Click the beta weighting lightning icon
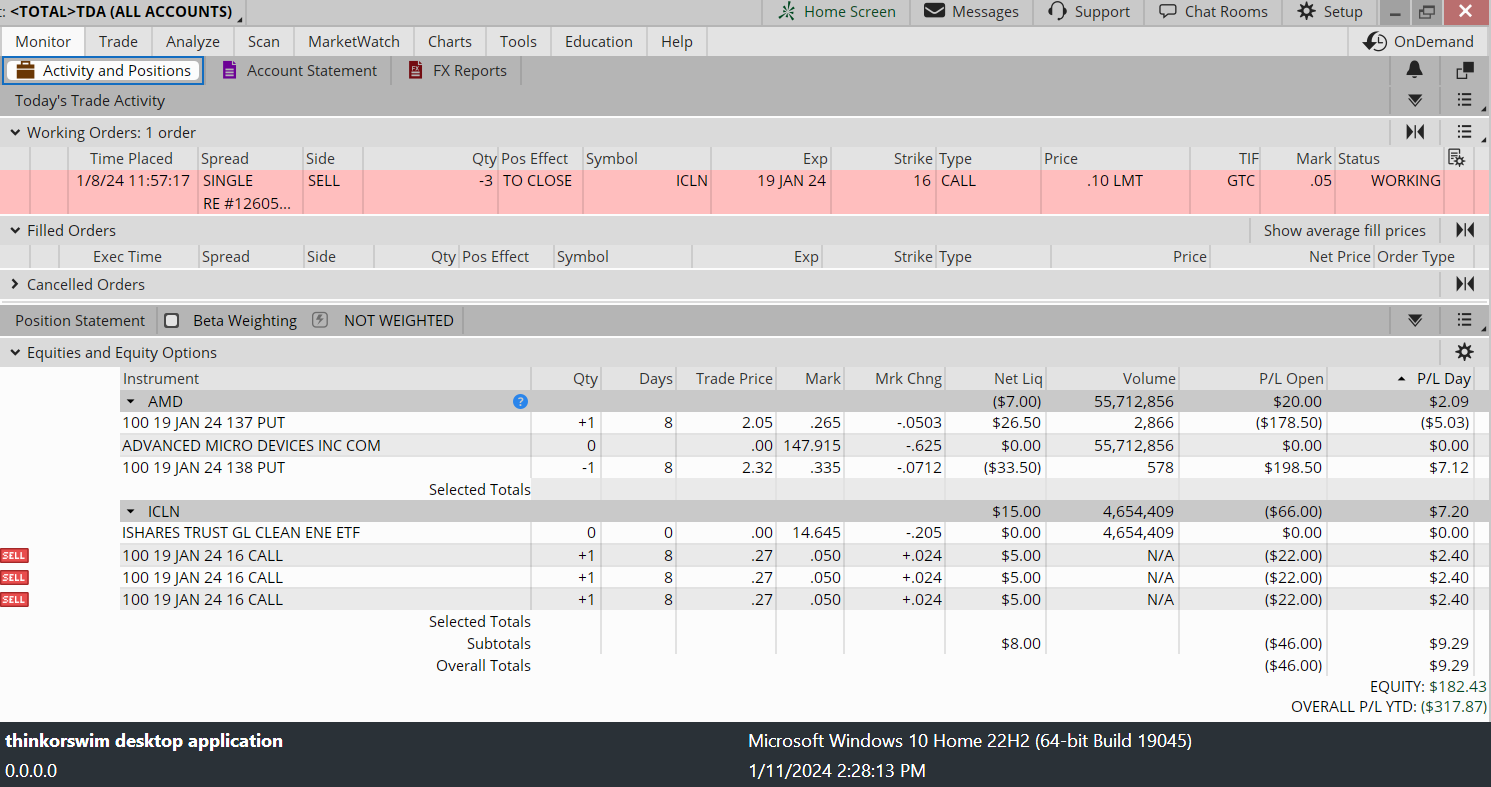The height and width of the screenshot is (787, 1491). (320, 320)
